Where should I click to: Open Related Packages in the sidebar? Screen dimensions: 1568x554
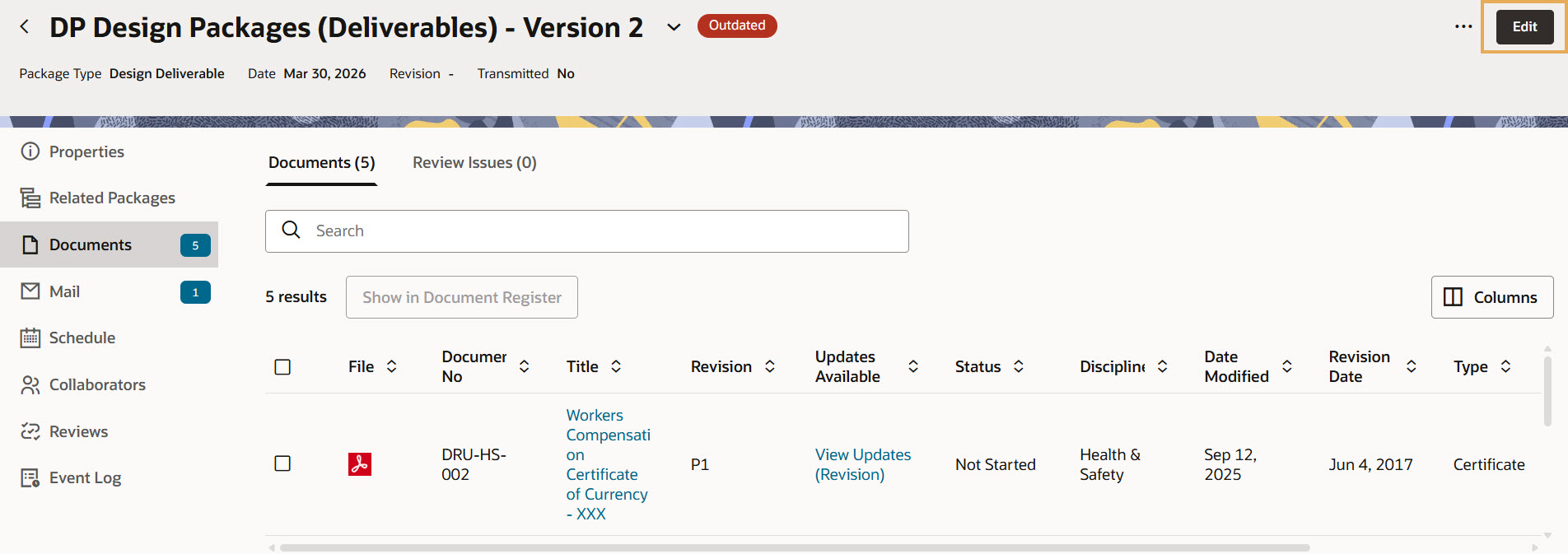click(x=112, y=198)
